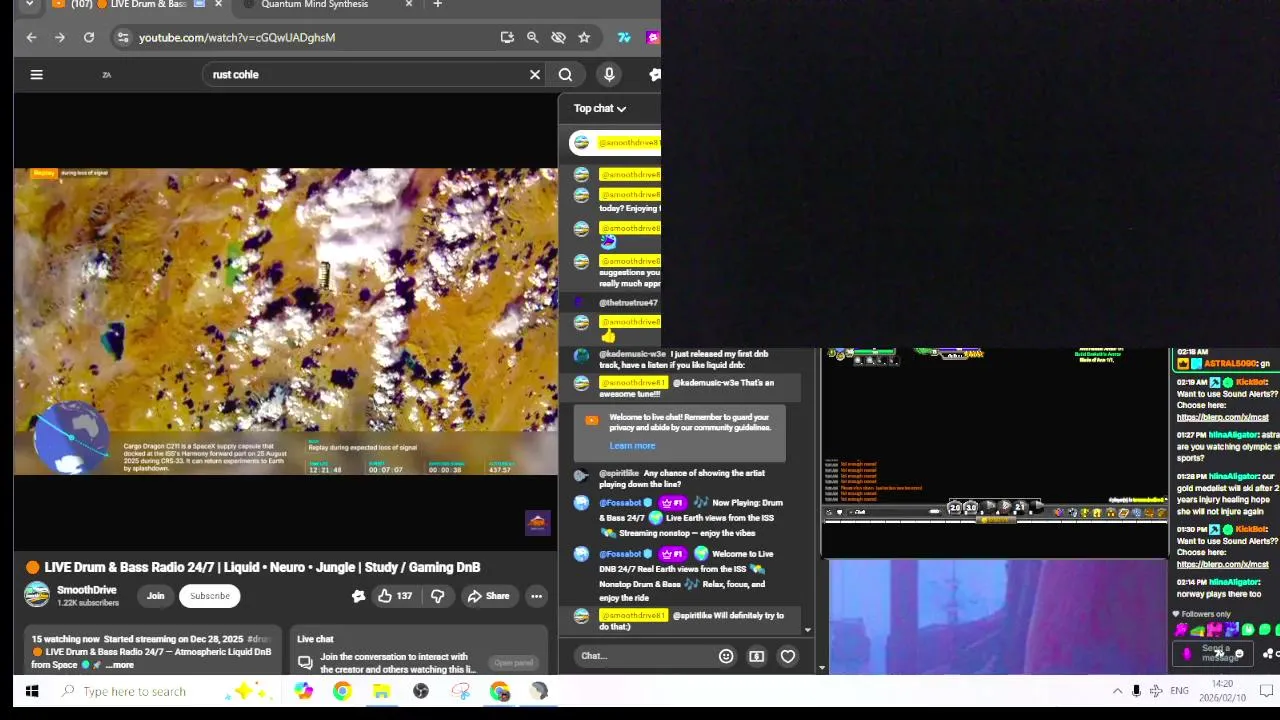
Task: Like the video with 137 likes
Action: [x=396, y=596]
